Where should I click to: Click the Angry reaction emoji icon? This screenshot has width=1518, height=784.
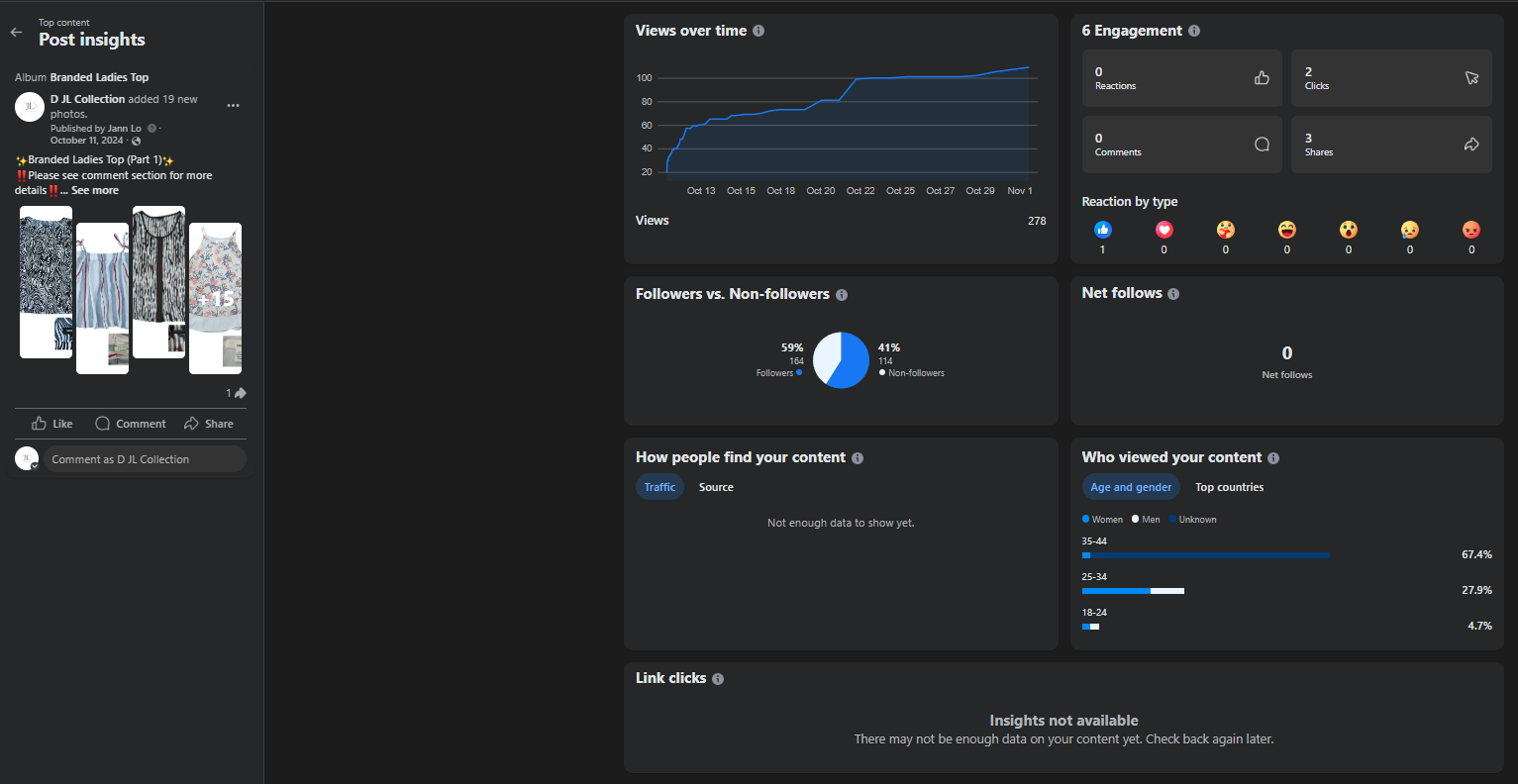[x=1471, y=230]
